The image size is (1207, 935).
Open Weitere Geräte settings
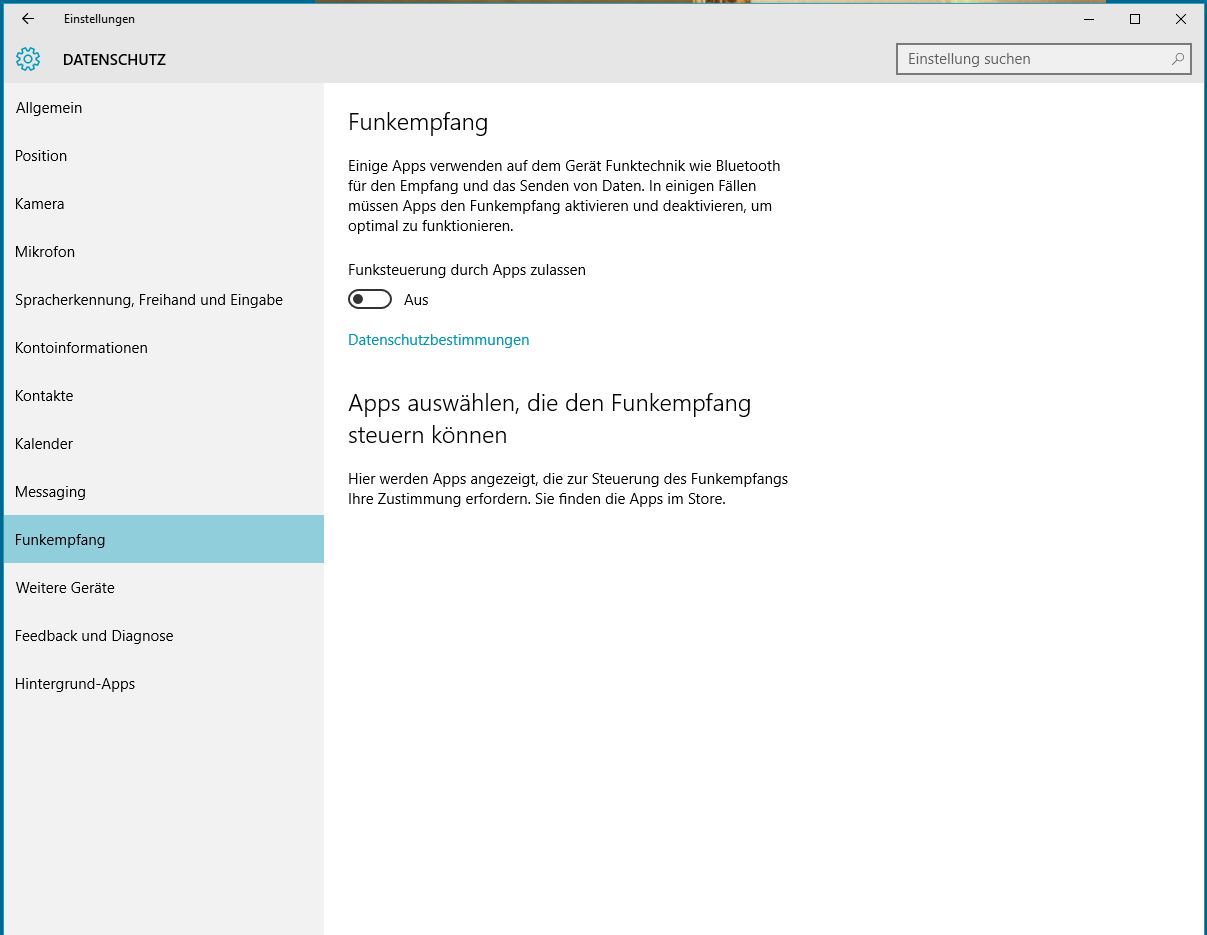click(x=164, y=588)
